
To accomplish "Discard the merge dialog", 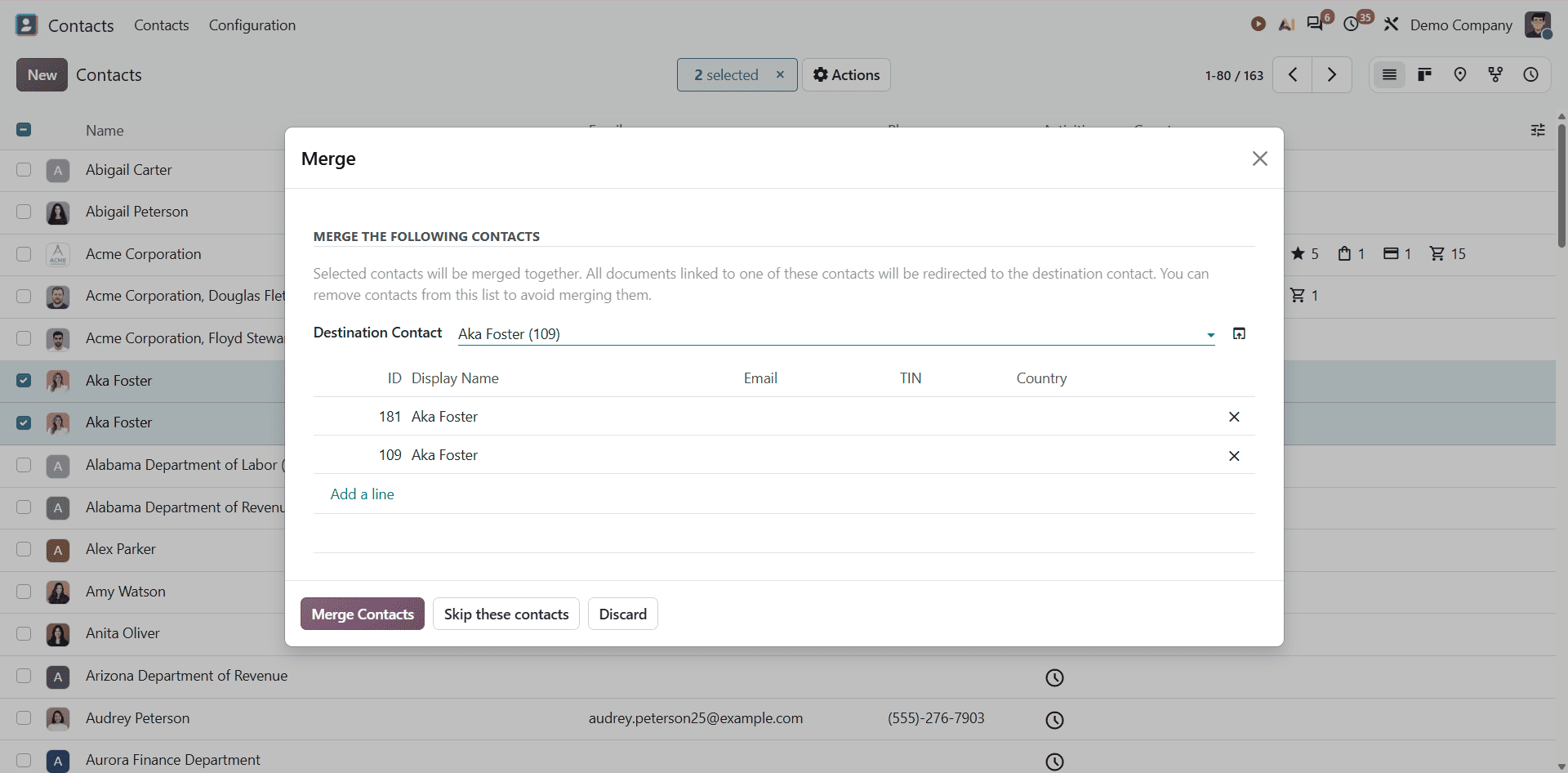I will (x=623, y=614).
